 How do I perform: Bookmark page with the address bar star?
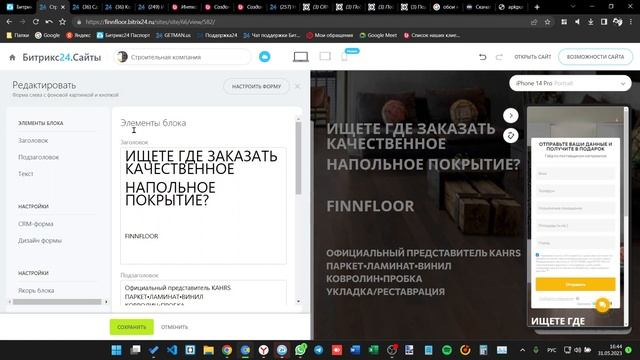(x=547, y=22)
